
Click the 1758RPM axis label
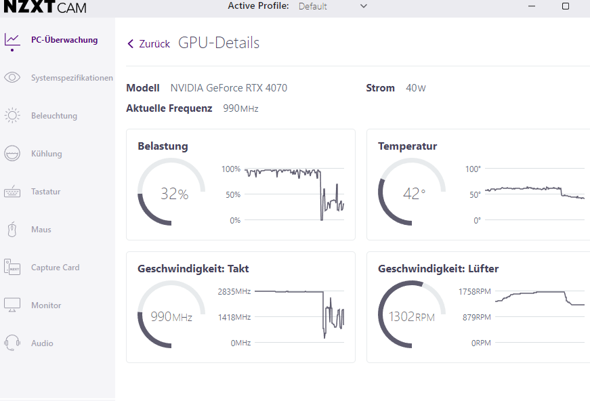click(x=475, y=292)
